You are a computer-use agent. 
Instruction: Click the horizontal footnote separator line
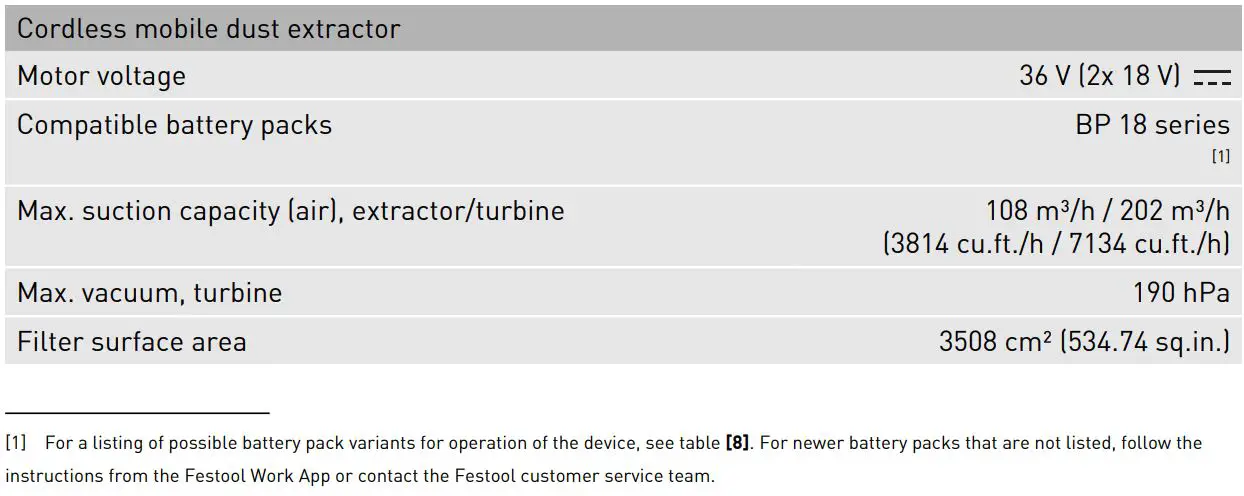pos(137,412)
